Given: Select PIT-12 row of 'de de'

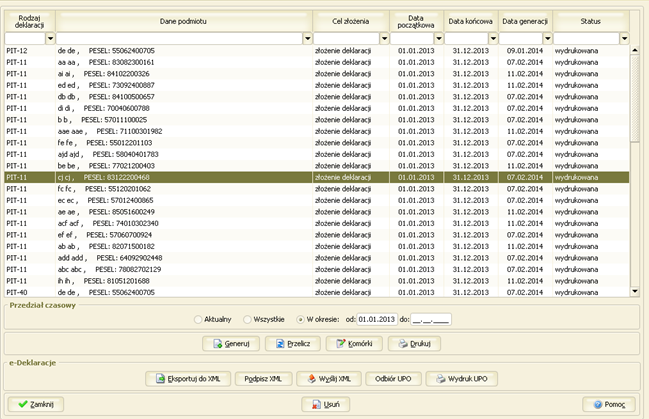Looking at the screenshot, I should 317,51.
